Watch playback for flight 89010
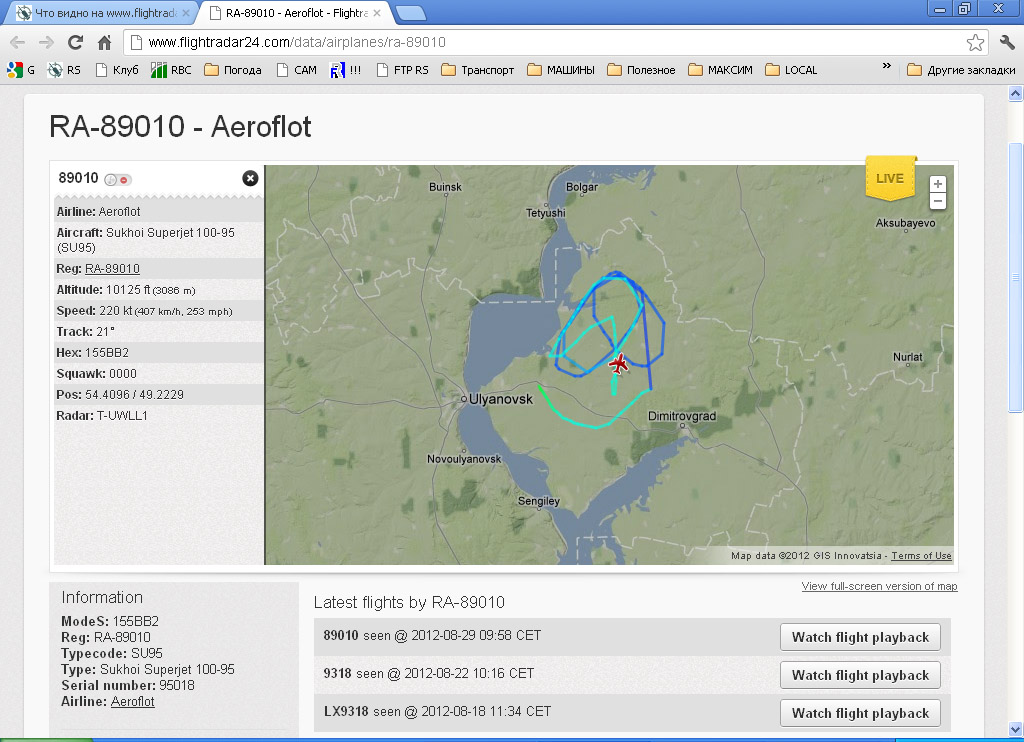Screen dimensions: 1024x742 pos(860,637)
